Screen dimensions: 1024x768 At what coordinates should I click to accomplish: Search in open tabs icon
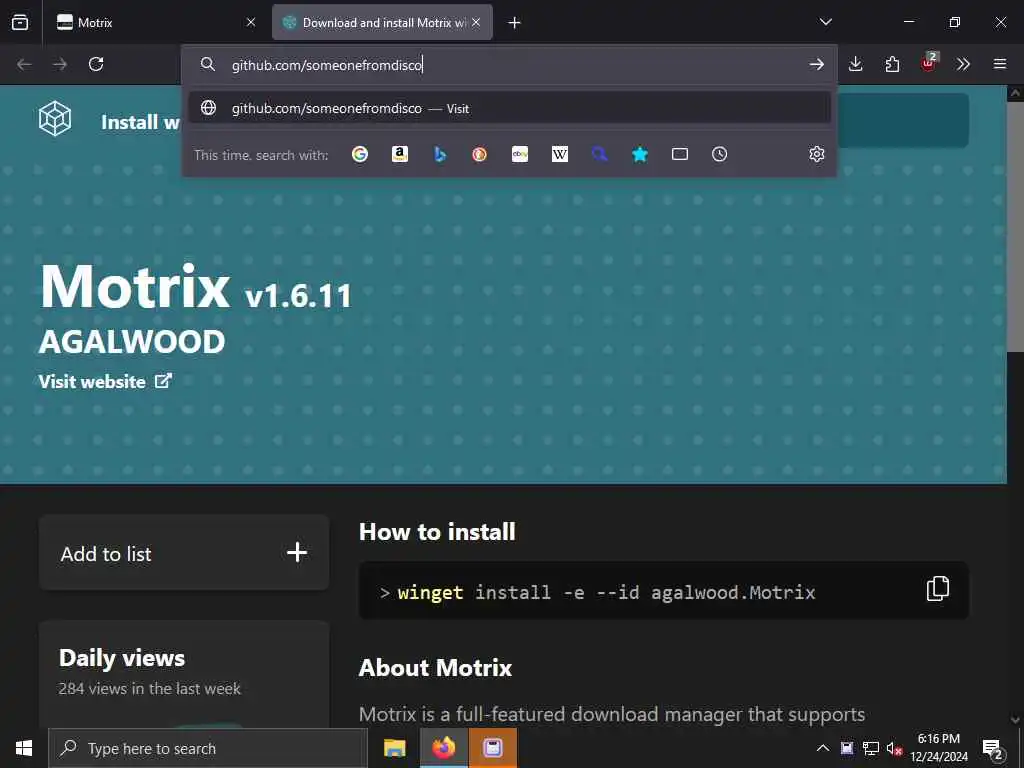tap(680, 154)
